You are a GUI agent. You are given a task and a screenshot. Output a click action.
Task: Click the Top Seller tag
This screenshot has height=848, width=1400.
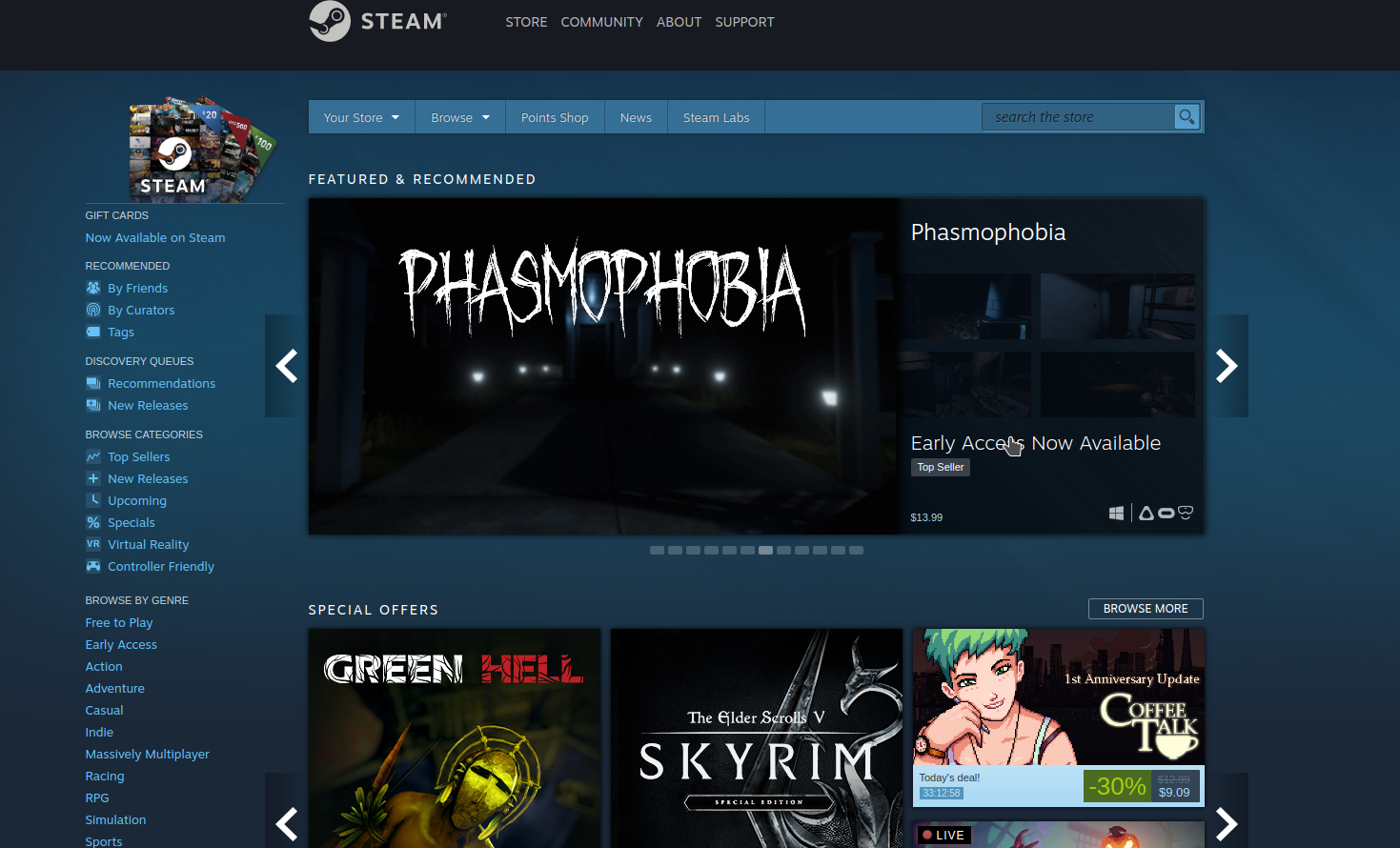click(941, 467)
